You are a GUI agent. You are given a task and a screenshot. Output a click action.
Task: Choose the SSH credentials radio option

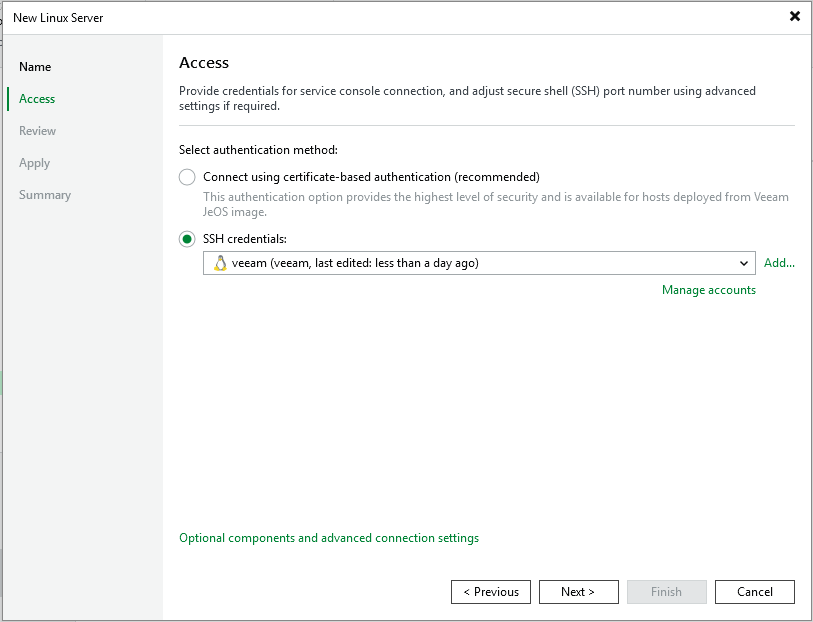pyautogui.click(x=187, y=239)
